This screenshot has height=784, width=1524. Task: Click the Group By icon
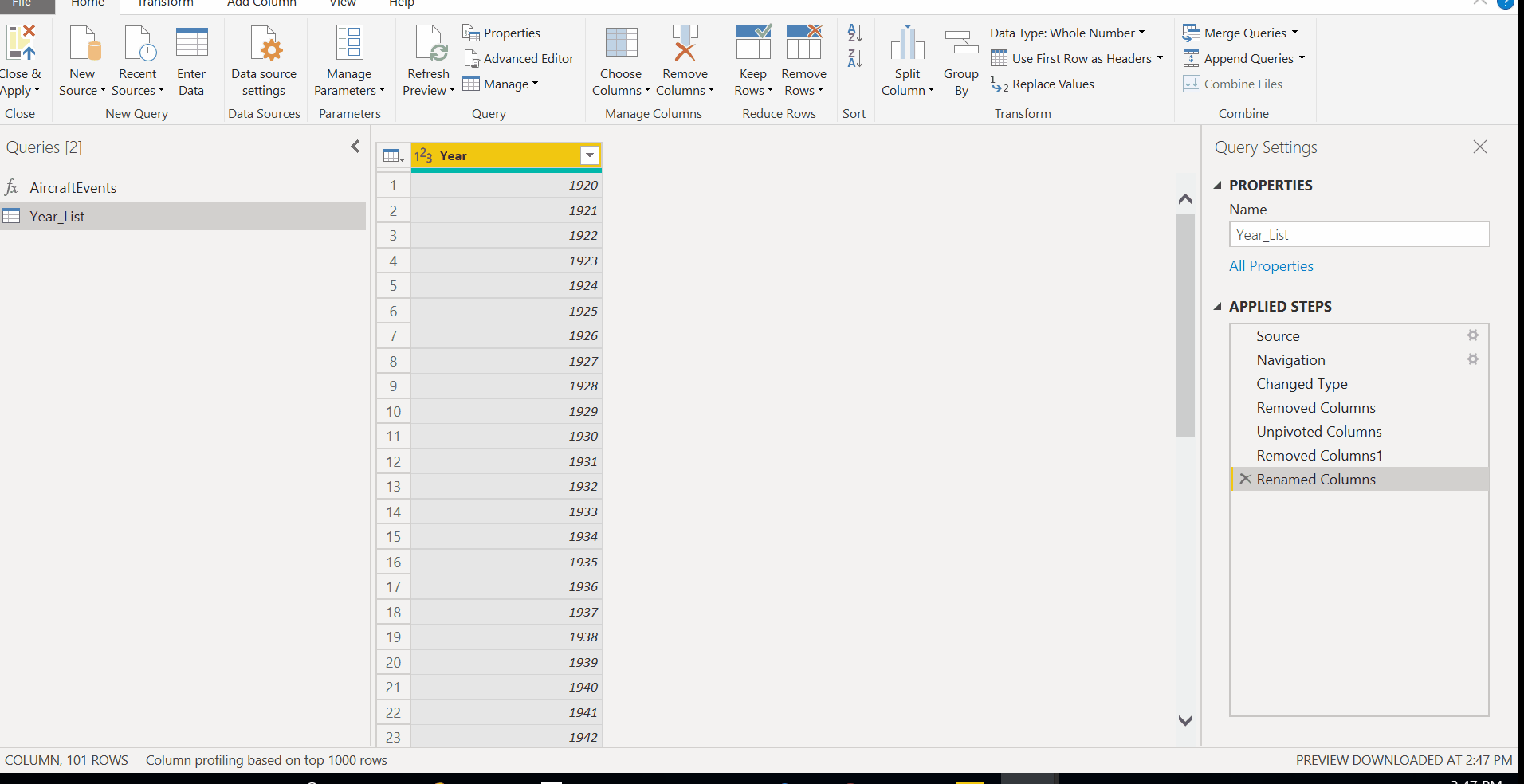pos(961,43)
